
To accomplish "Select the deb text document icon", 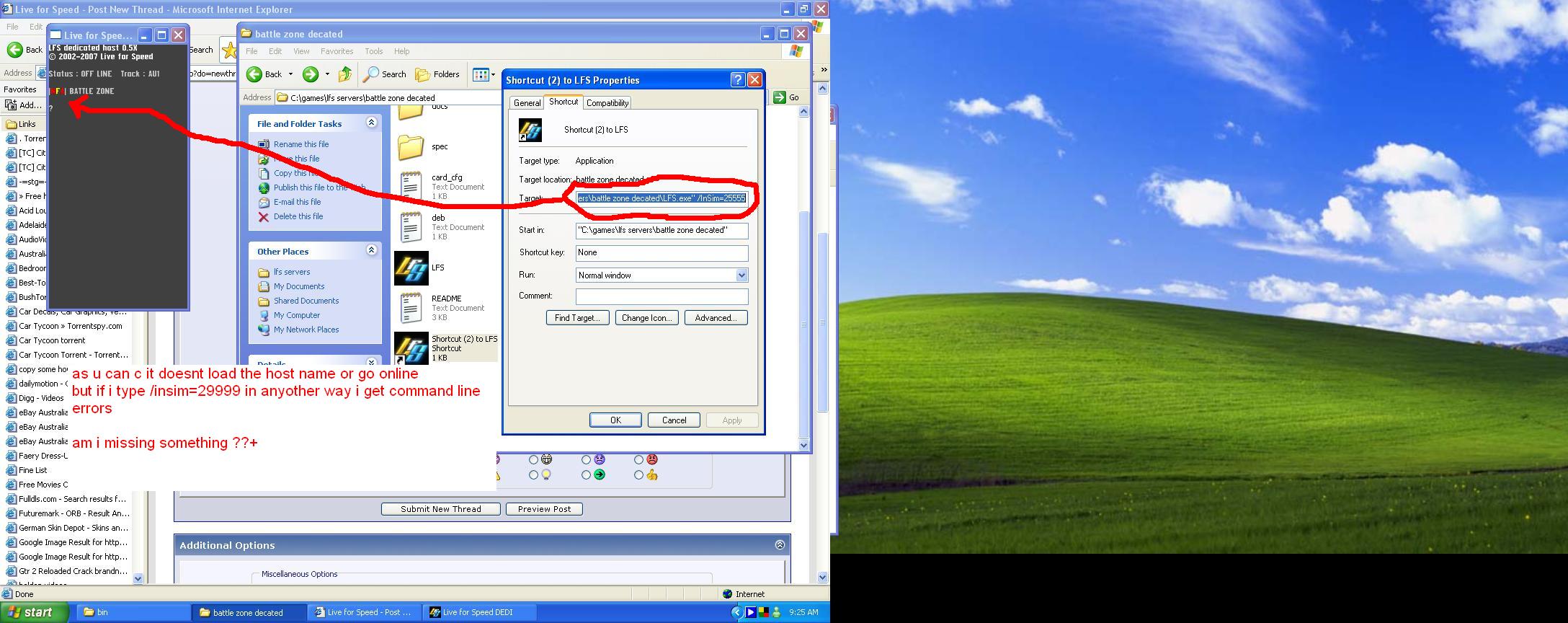I will click(x=411, y=227).
